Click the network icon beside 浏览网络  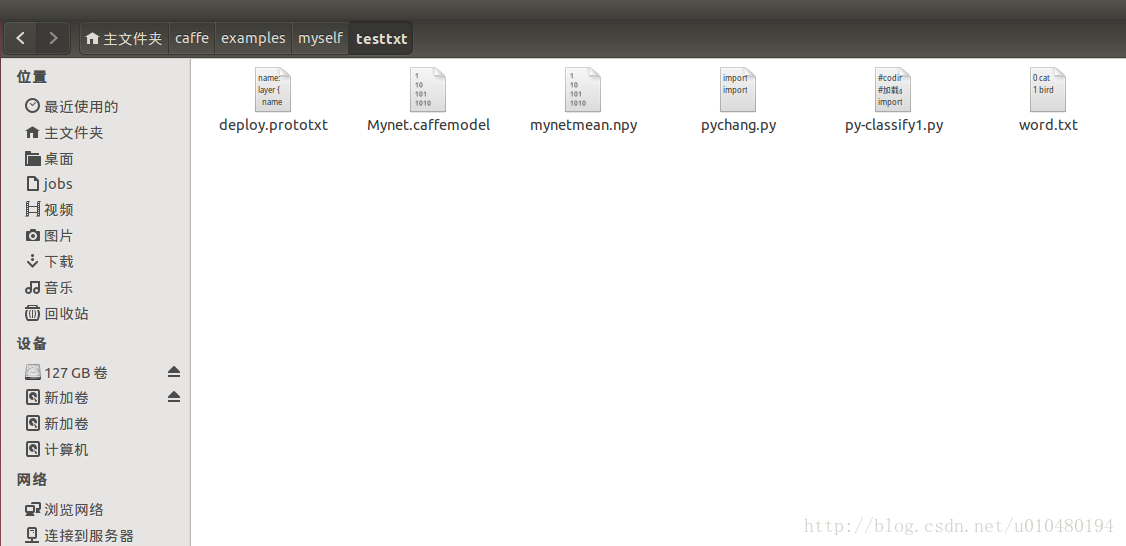pos(32,509)
